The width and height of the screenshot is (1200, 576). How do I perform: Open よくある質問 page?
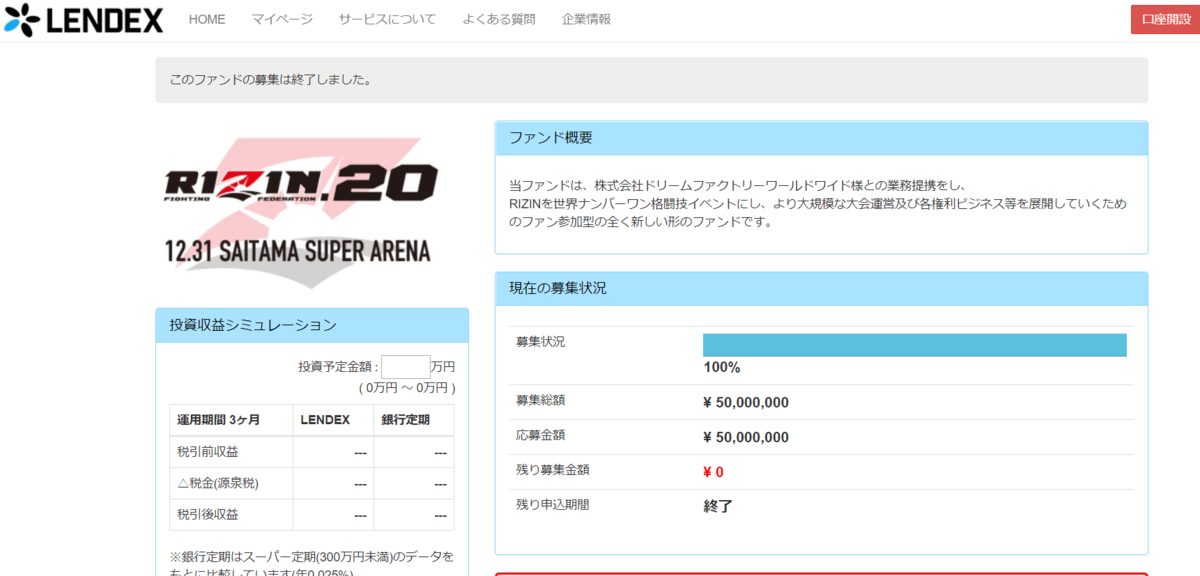pyautogui.click(x=499, y=19)
